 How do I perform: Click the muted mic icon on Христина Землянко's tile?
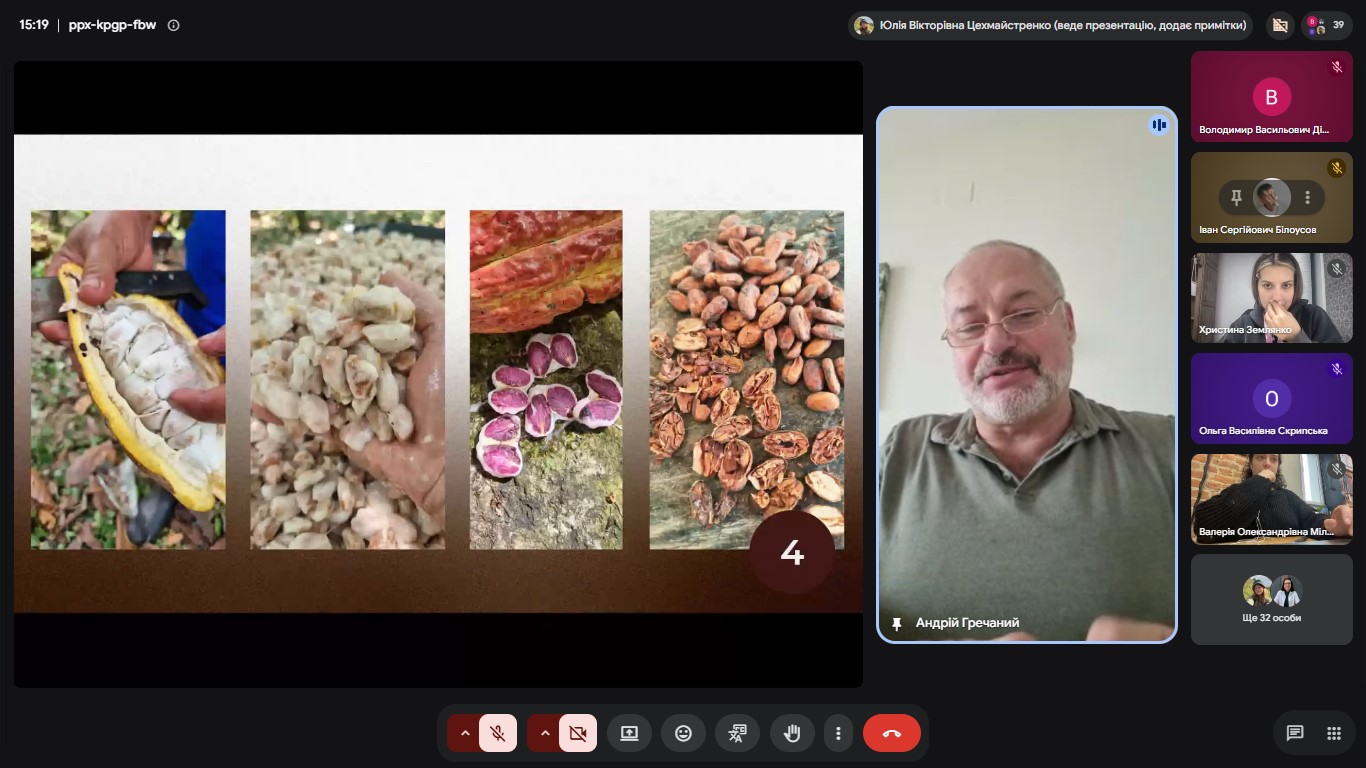tap(1337, 269)
